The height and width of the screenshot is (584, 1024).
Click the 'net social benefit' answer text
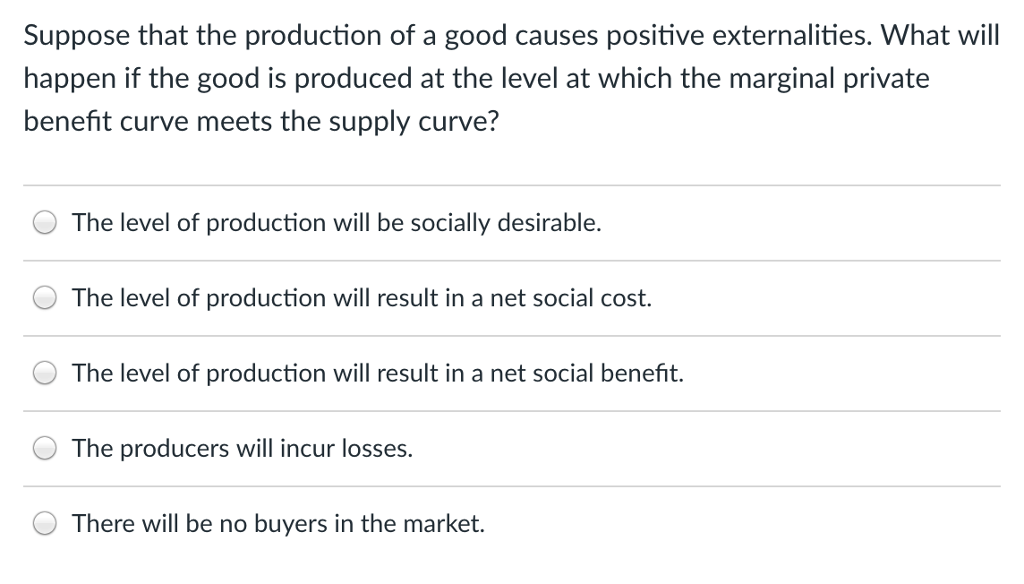pyautogui.click(x=378, y=373)
